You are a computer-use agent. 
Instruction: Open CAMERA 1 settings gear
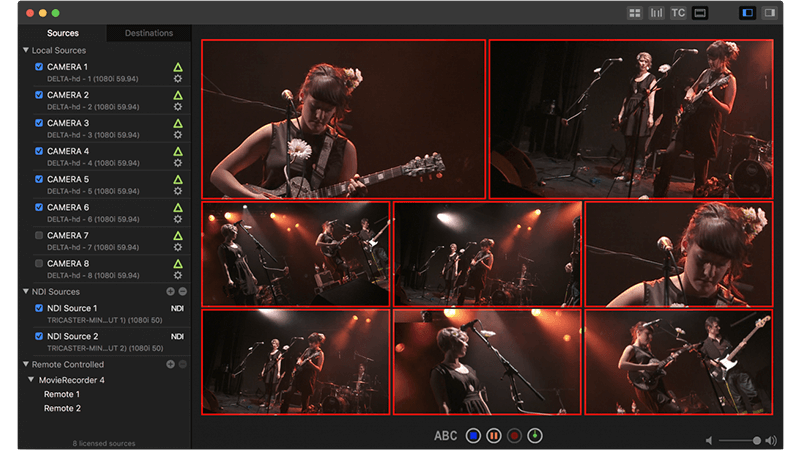point(178,78)
